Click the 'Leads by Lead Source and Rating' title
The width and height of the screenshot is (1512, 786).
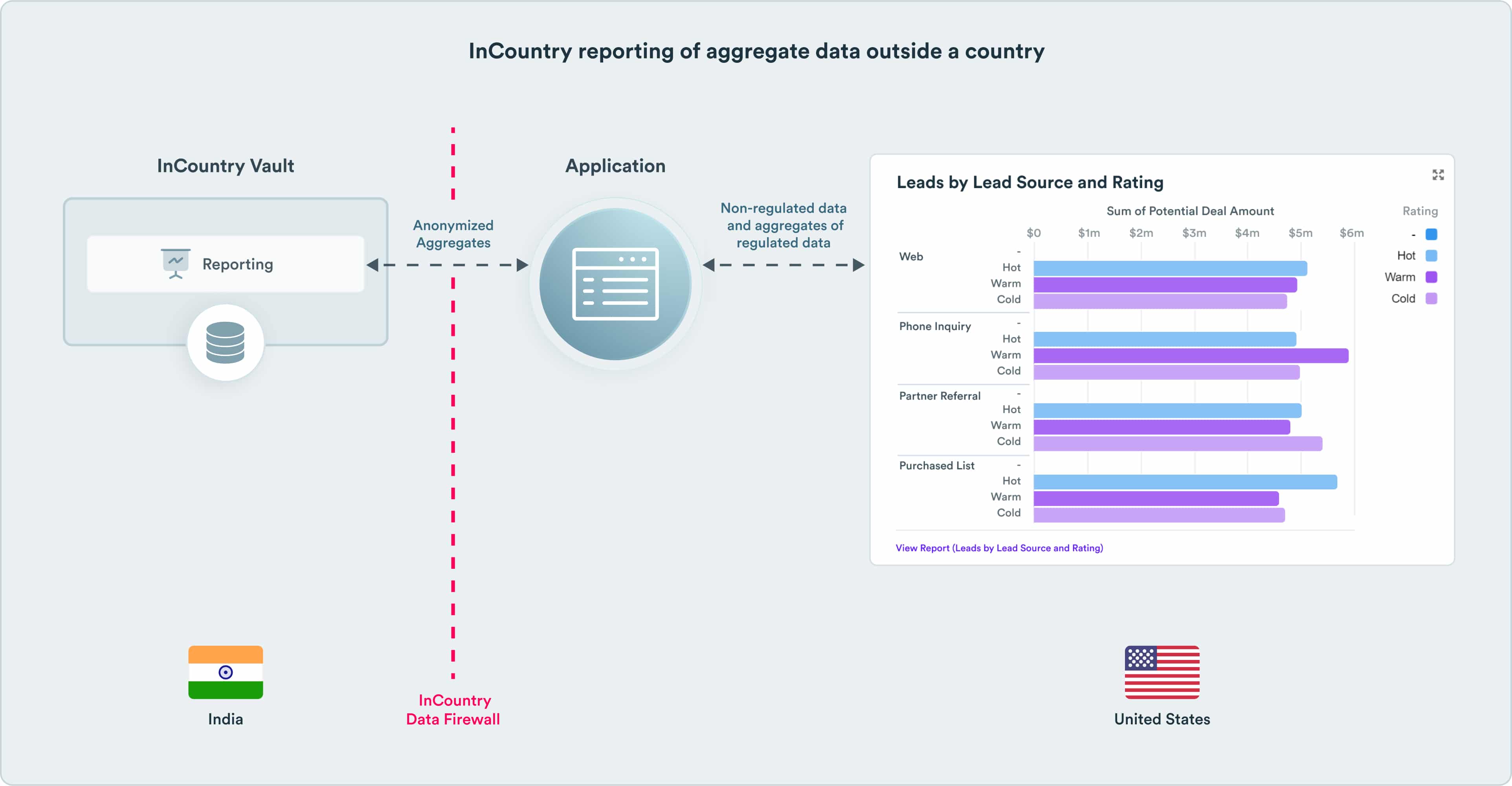click(1030, 182)
